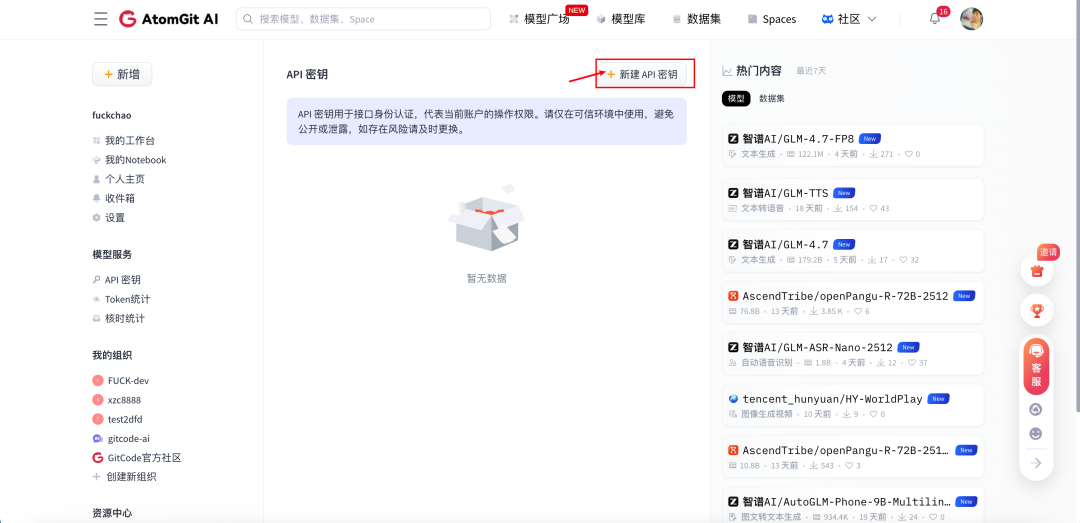
Task: Open 智谱AI/GLM-ASR-Nano-2512 model card
Action: click(x=853, y=354)
